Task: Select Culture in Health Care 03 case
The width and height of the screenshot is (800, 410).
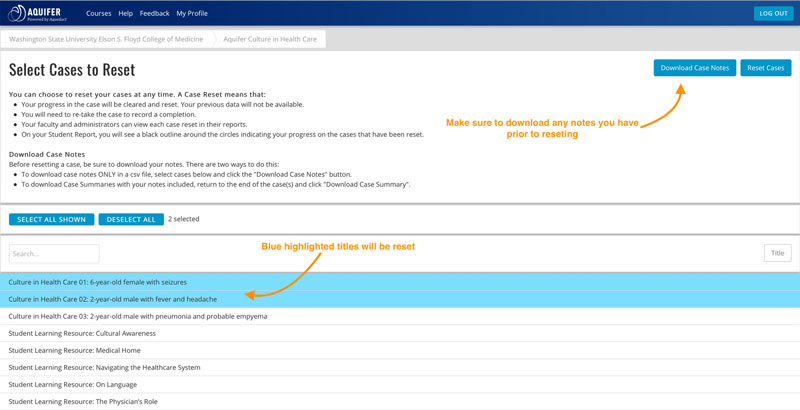Action: click(x=137, y=316)
